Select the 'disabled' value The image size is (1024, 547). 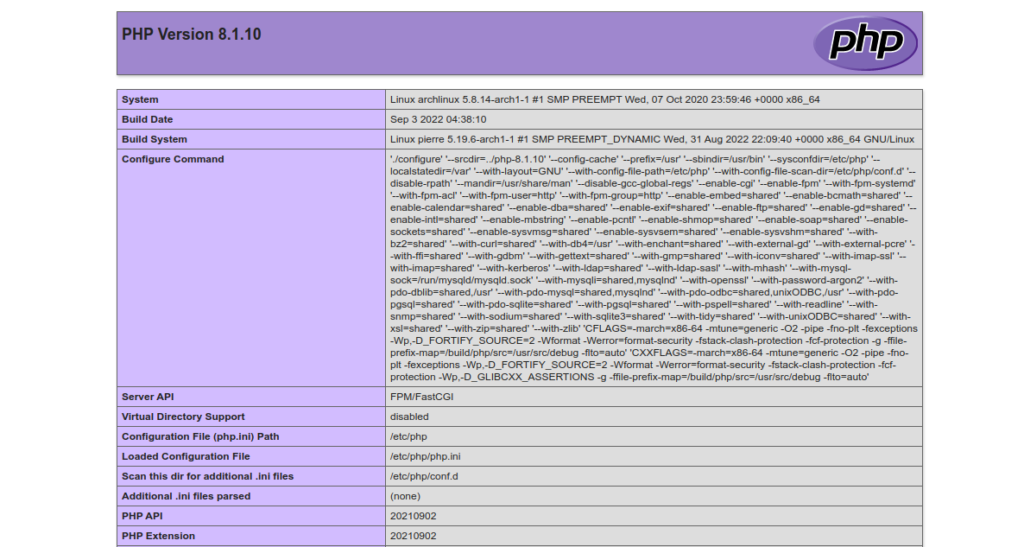(x=409, y=416)
